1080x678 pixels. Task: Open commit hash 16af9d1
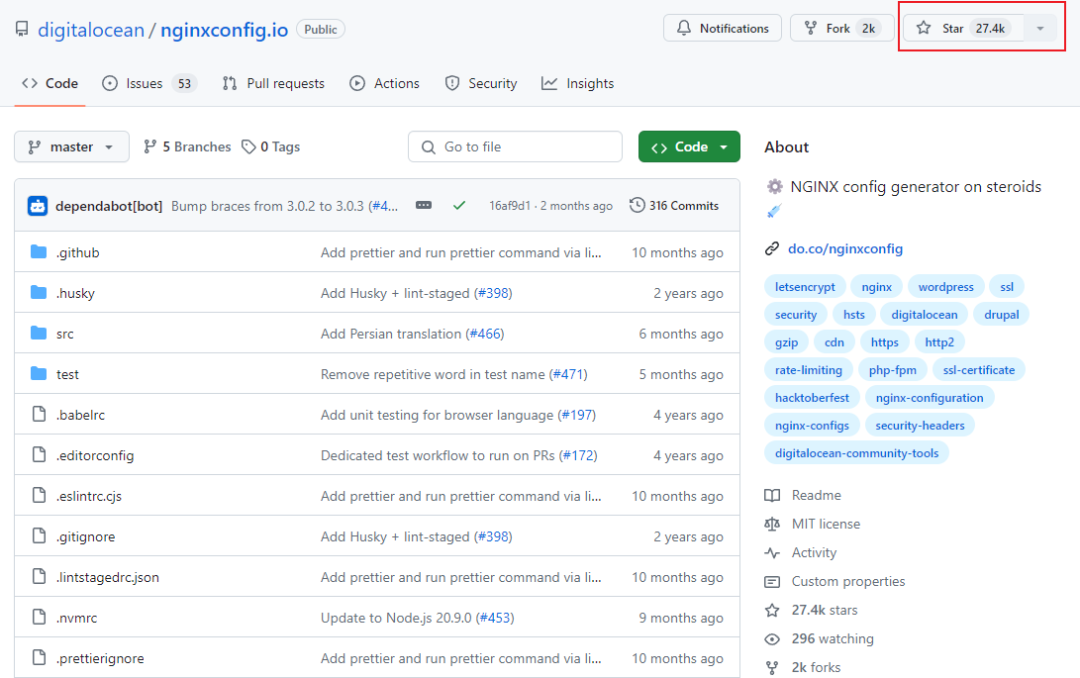[x=510, y=206]
